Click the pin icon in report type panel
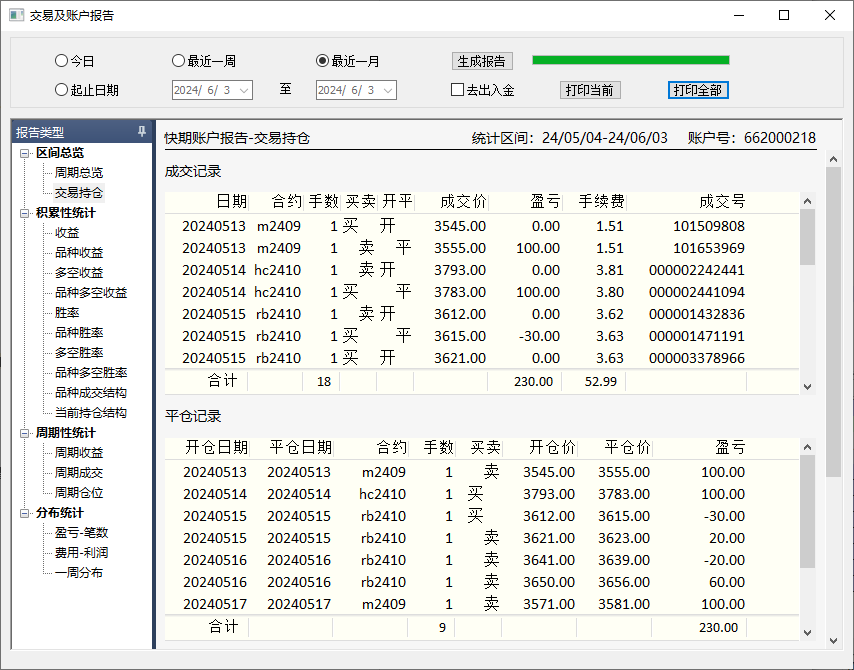 [x=142, y=132]
